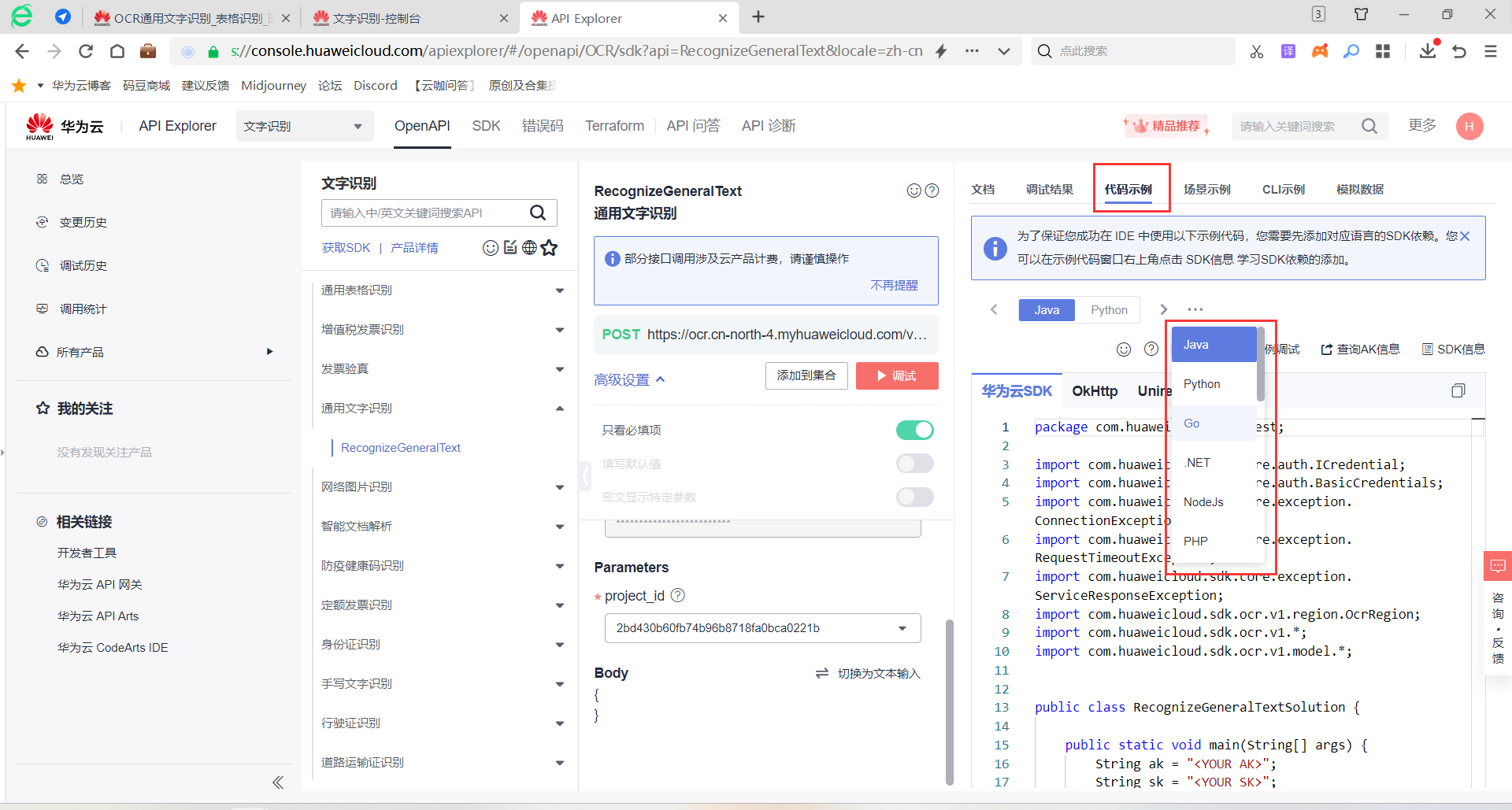Collapse the 通用文字识别 category

(x=560, y=409)
